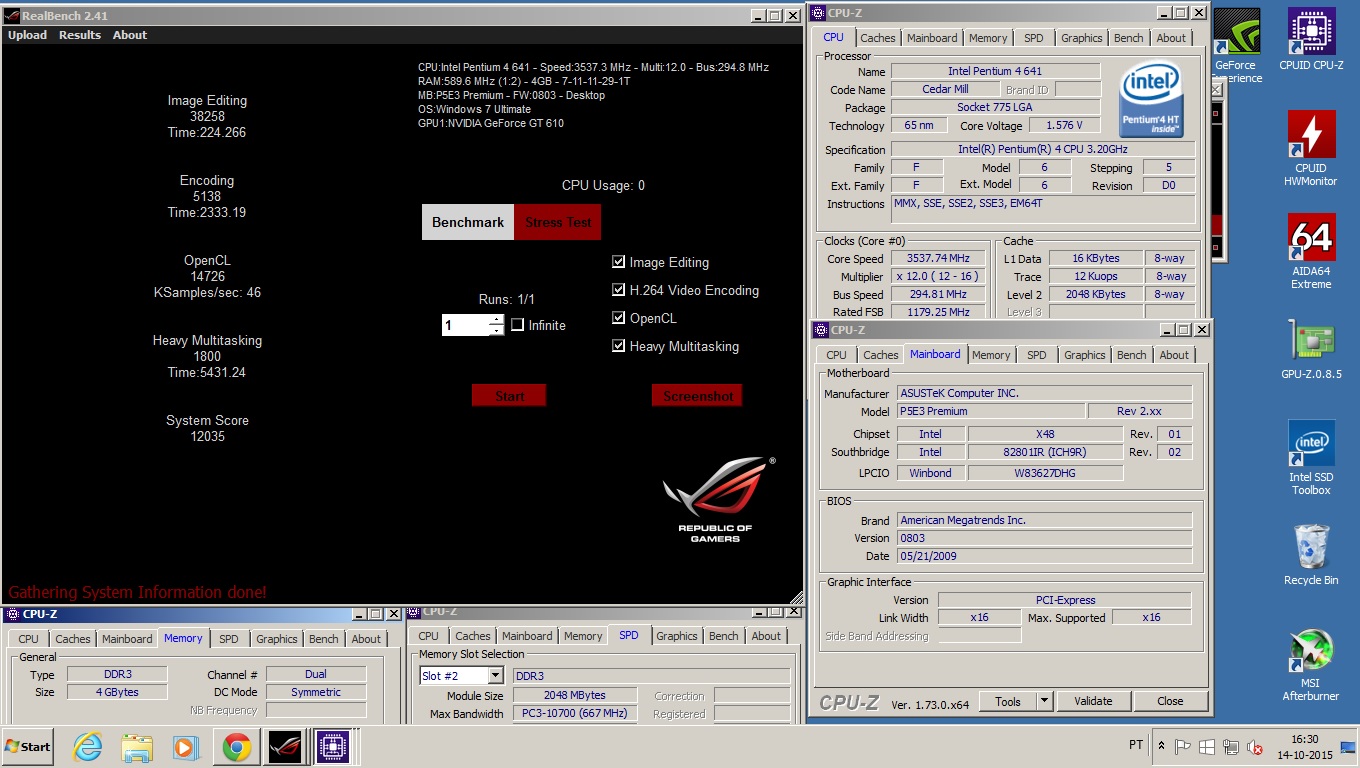Open Action Center flag in tray
The image size is (1360, 768).
click(x=1183, y=746)
